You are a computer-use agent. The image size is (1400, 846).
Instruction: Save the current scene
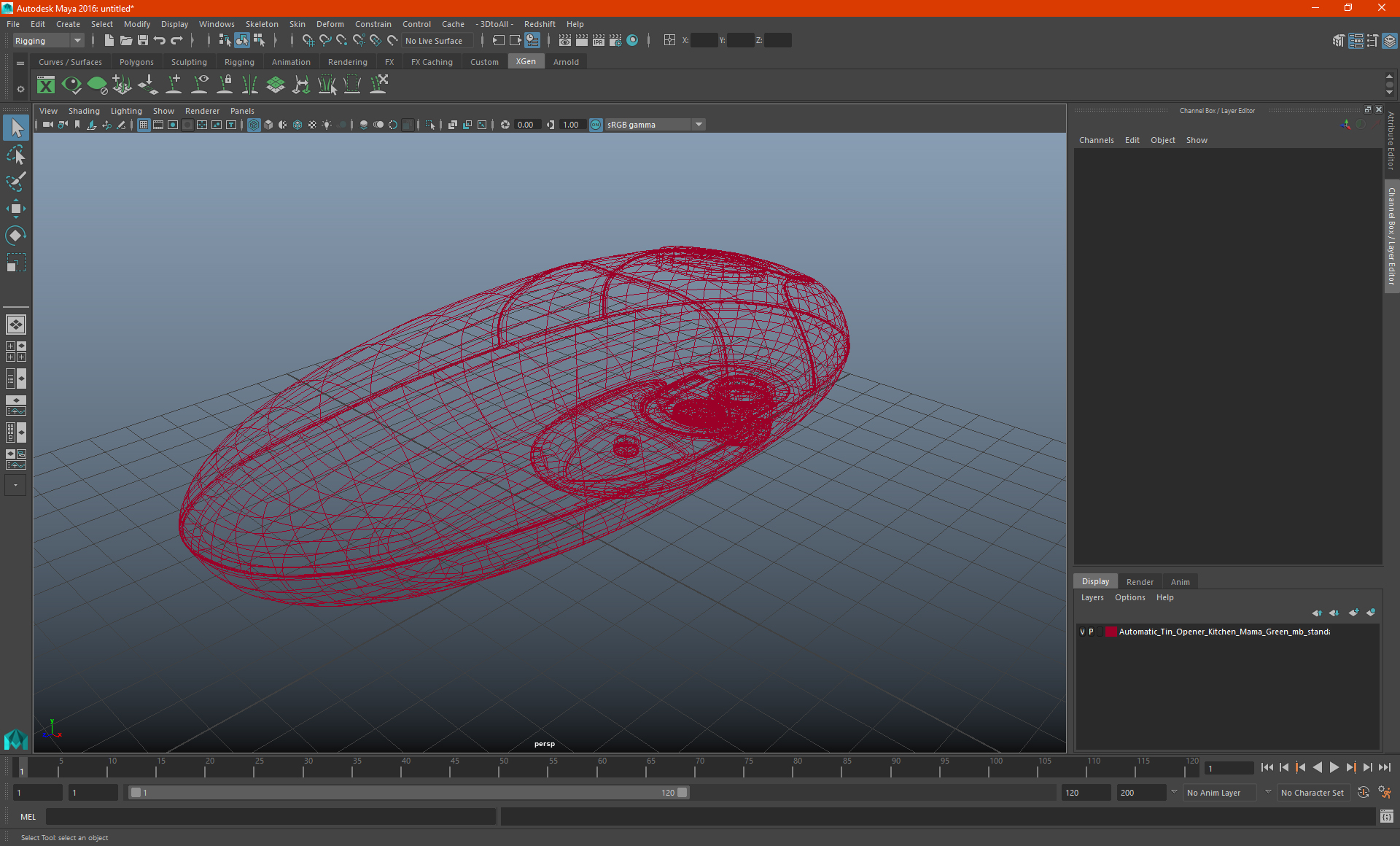pos(143,41)
